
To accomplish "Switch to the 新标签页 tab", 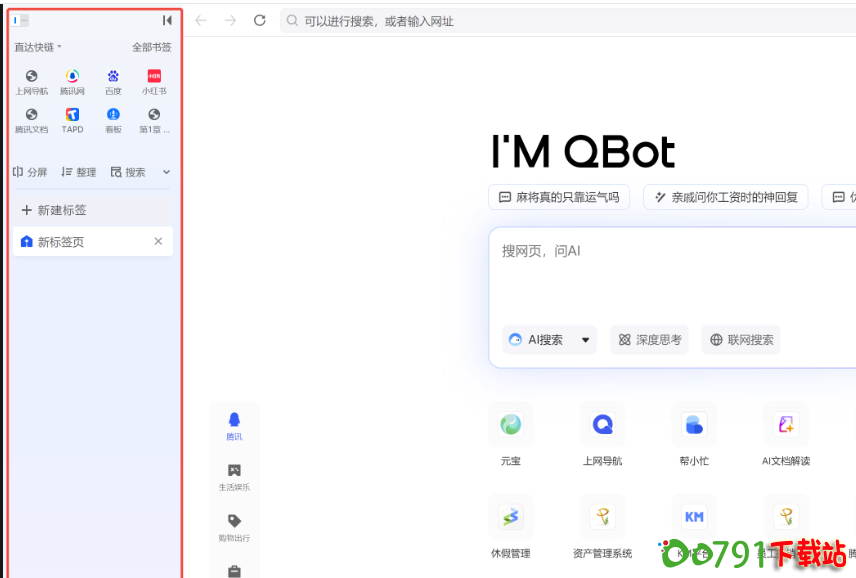I will tap(80, 242).
